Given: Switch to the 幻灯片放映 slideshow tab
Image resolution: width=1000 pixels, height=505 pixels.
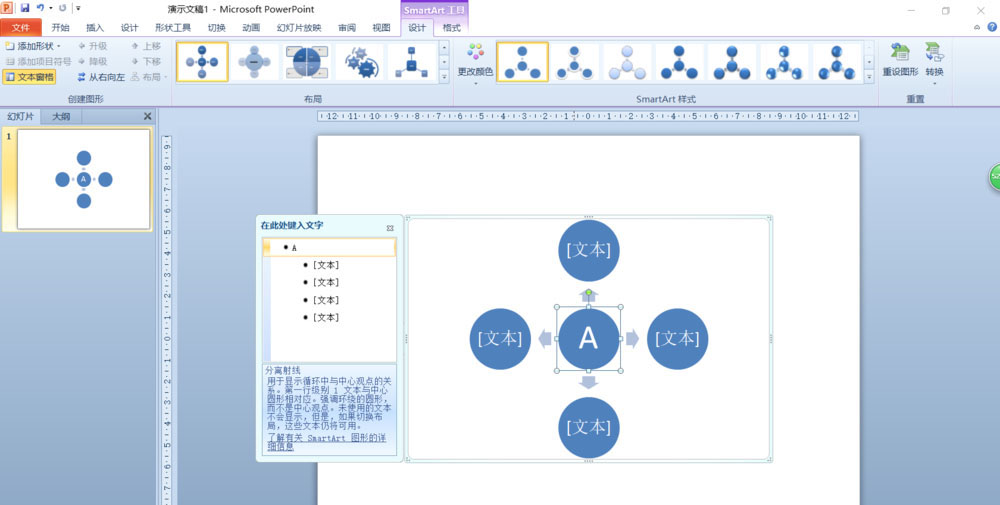Looking at the screenshot, I should 299,27.
